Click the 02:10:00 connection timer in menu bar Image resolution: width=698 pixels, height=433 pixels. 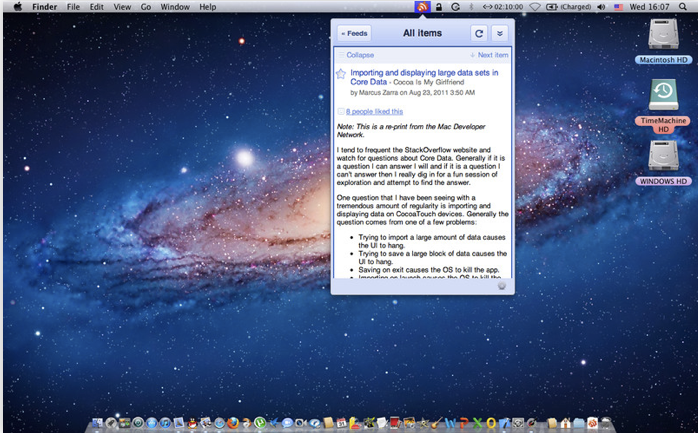click(503, 7)
